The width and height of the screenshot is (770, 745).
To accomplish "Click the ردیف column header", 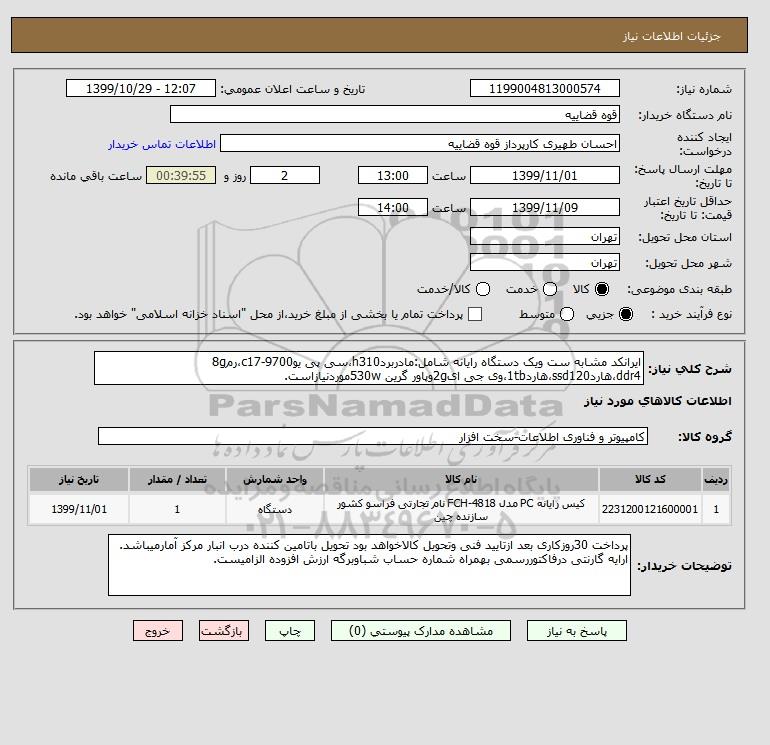I will (x=716, y=479).
